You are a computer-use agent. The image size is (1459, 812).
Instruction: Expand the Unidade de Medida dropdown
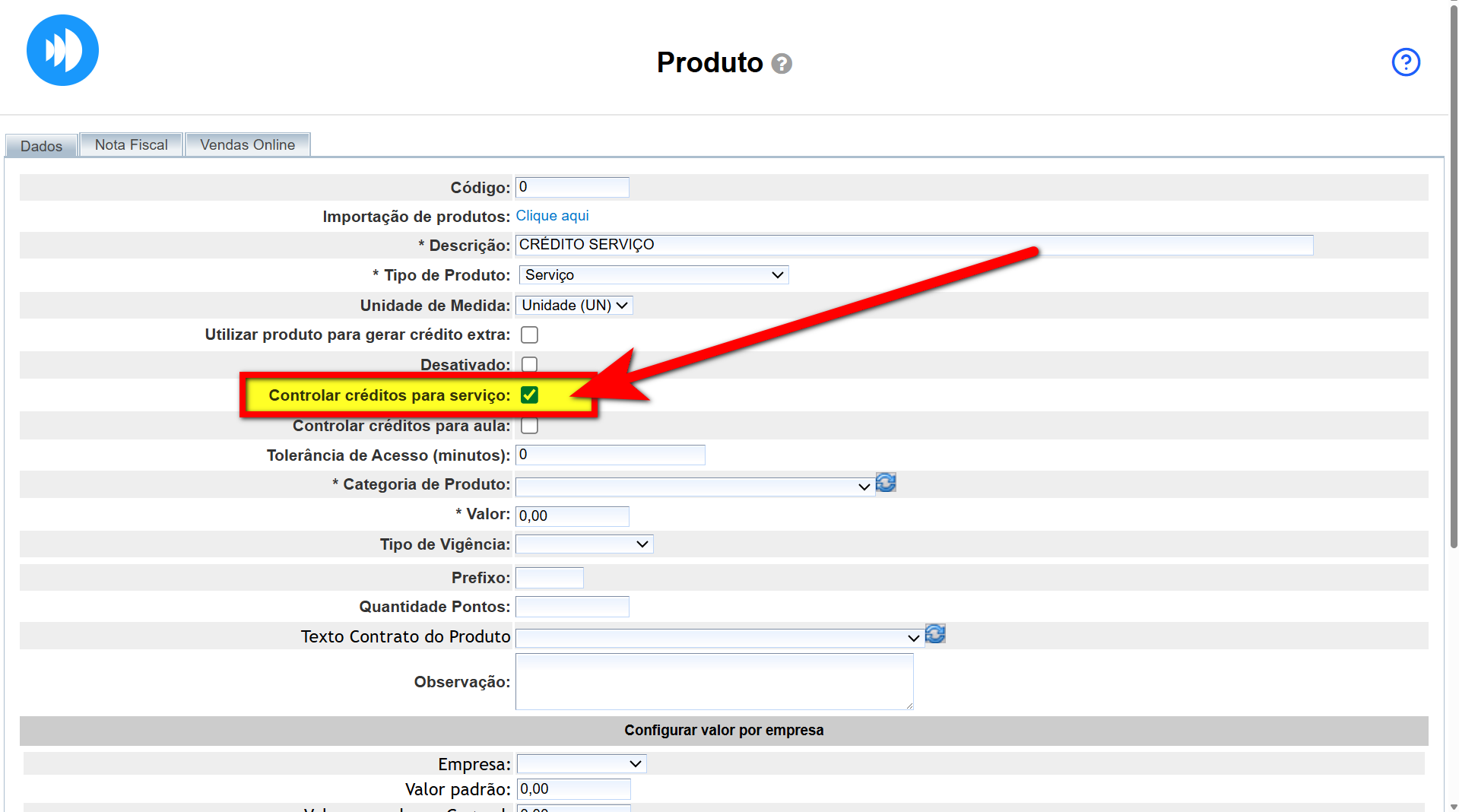(574, 306)
